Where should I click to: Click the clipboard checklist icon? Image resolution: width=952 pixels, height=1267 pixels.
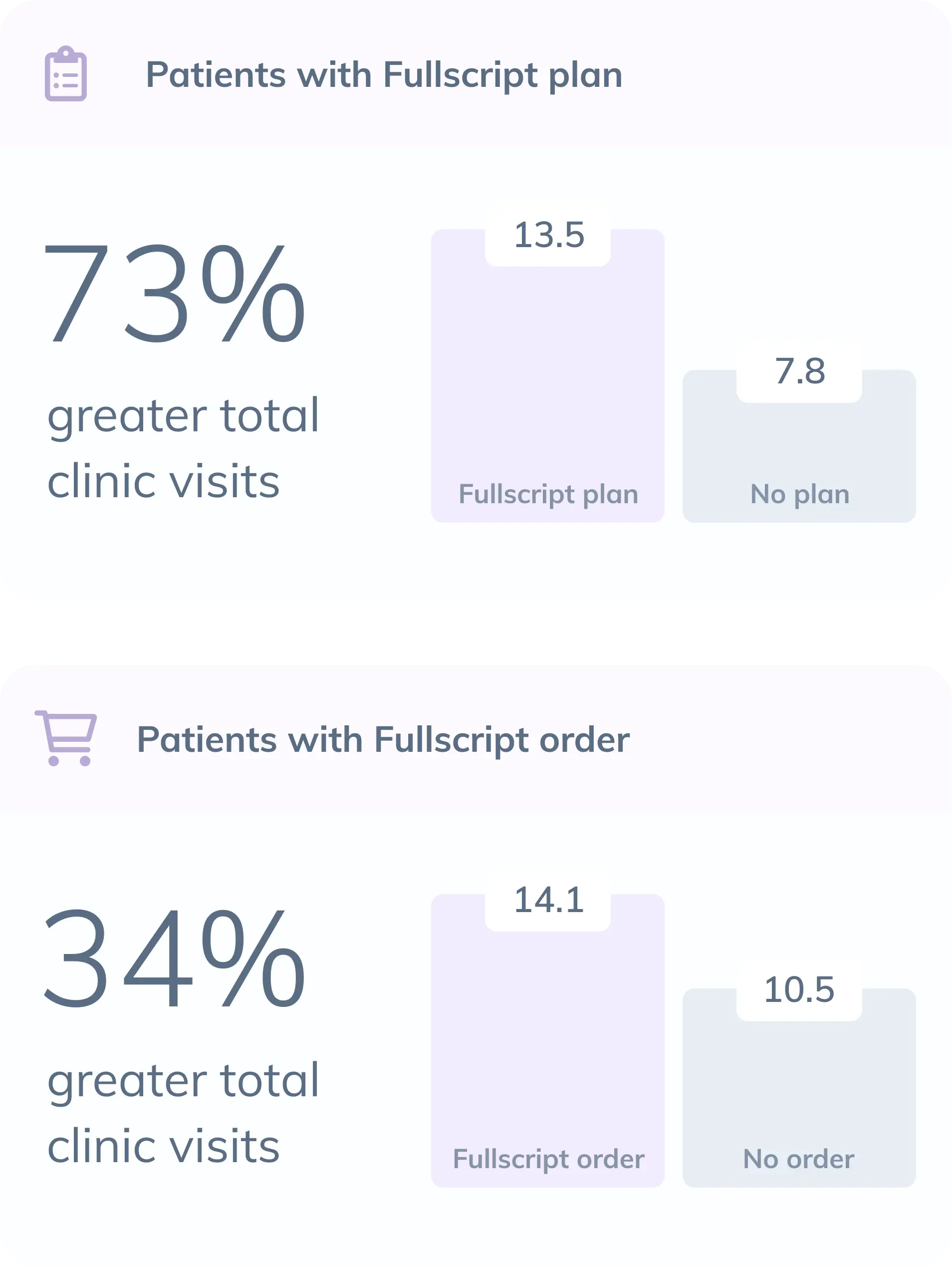pos(66,74)
